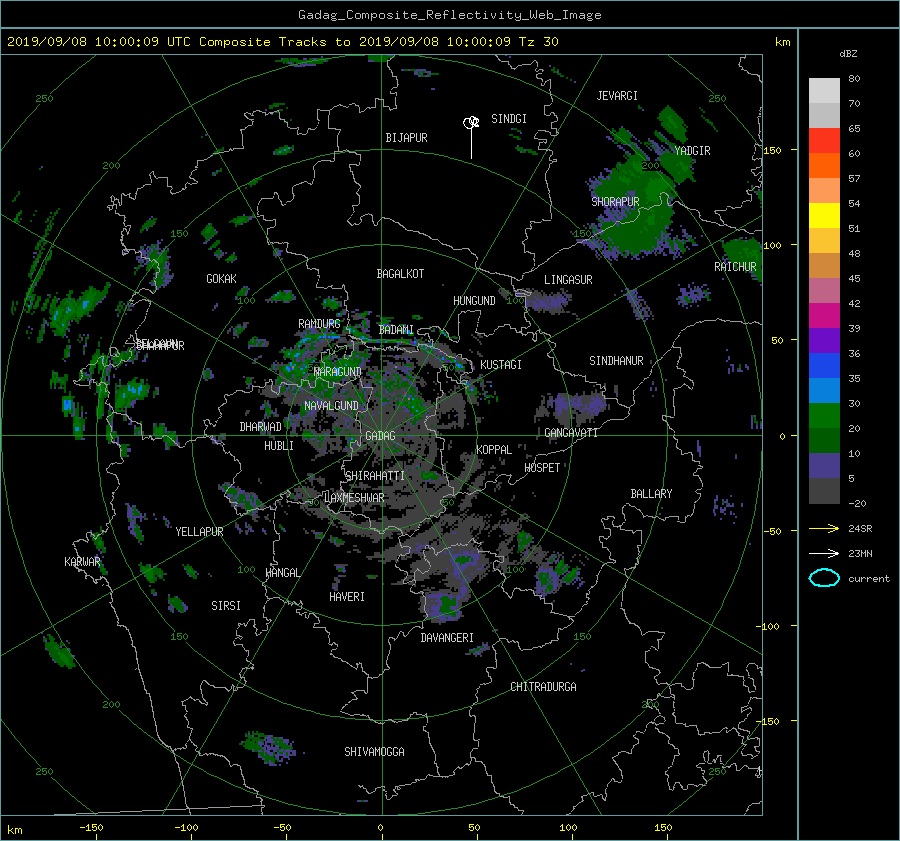
Task: Click the GANGAVATI city label
Action: coord(571,433)
